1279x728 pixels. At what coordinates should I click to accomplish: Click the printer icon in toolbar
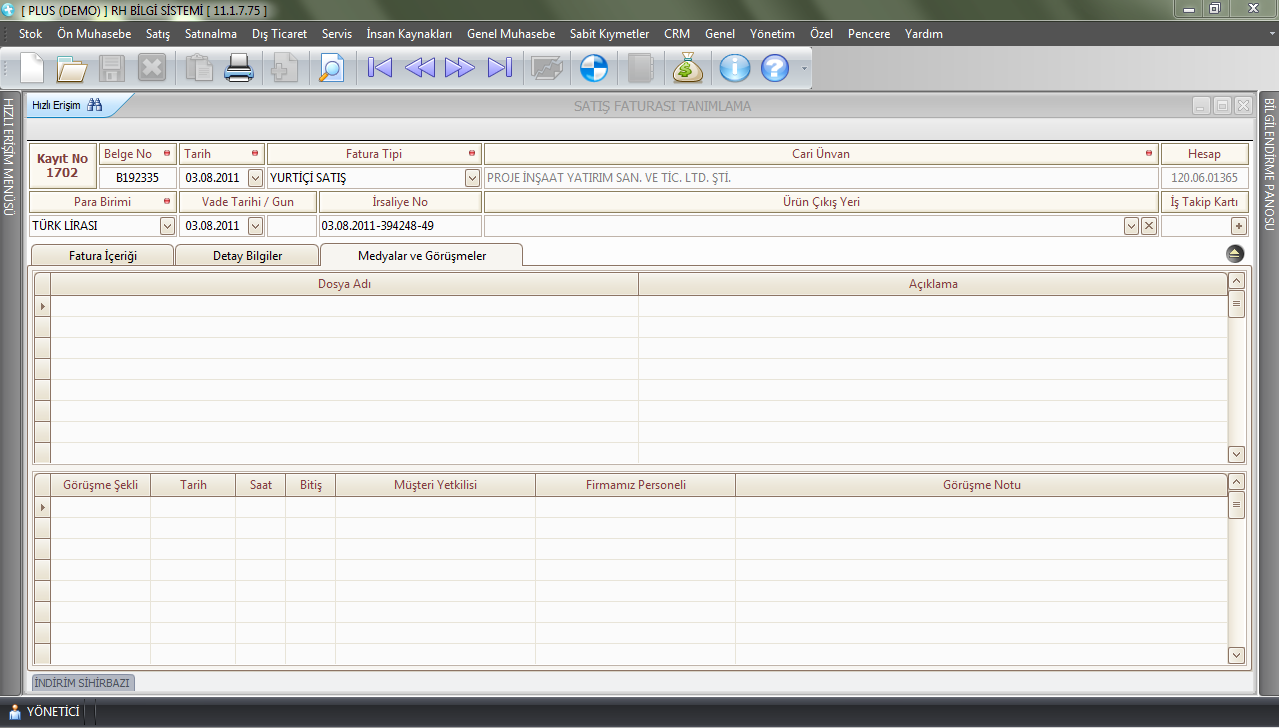(239, 68)
